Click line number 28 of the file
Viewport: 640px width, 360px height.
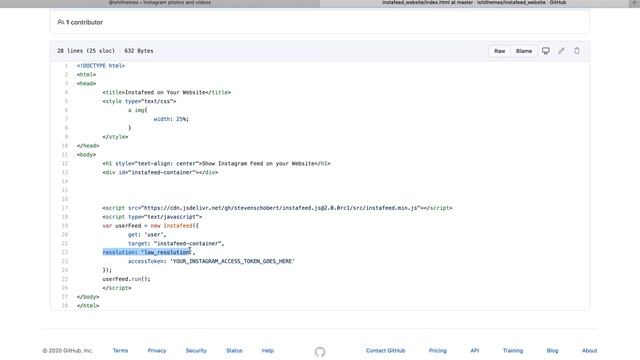(x=64, y=306)
